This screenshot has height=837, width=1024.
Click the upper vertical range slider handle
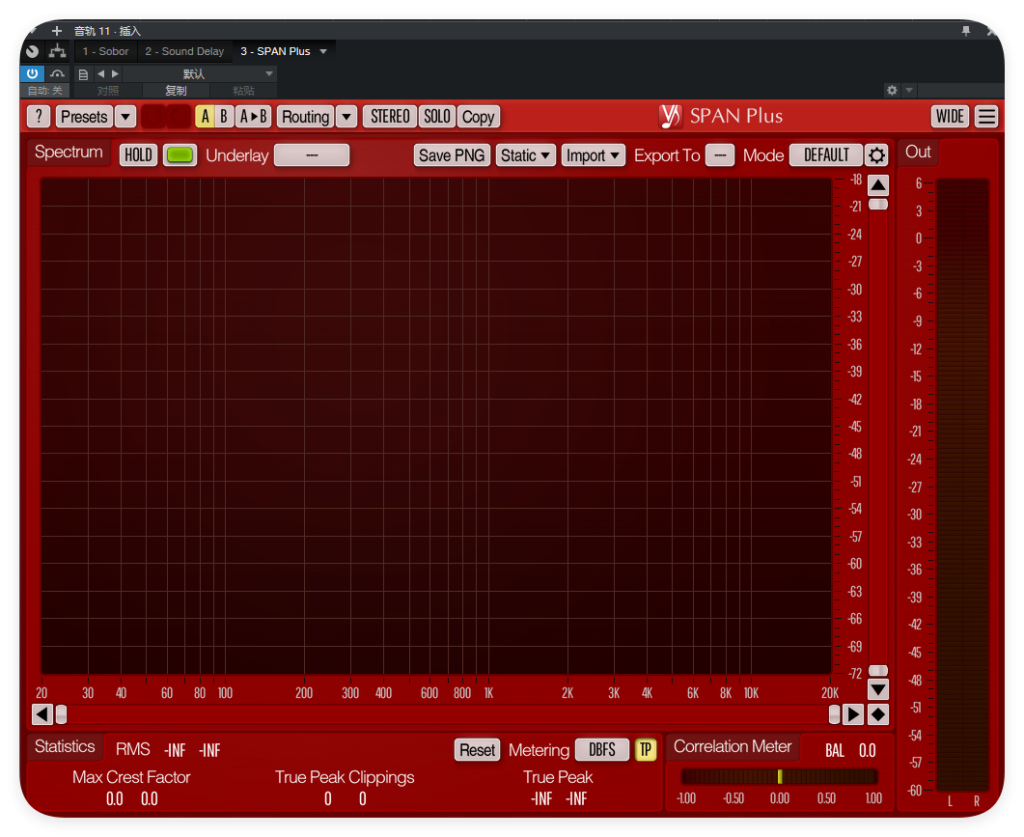878,204
